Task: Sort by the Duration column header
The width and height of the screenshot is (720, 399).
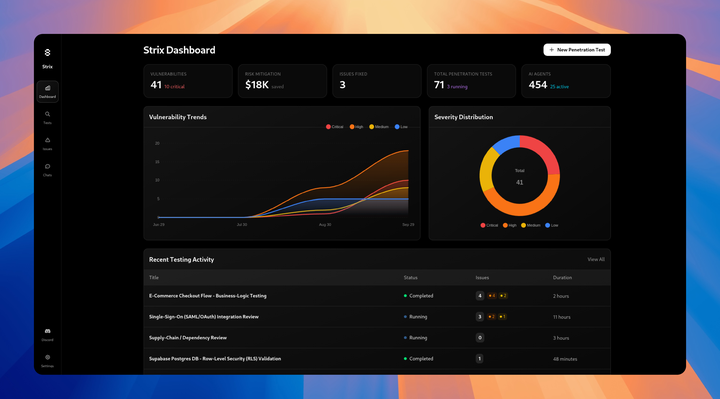Action: (562, 277)
